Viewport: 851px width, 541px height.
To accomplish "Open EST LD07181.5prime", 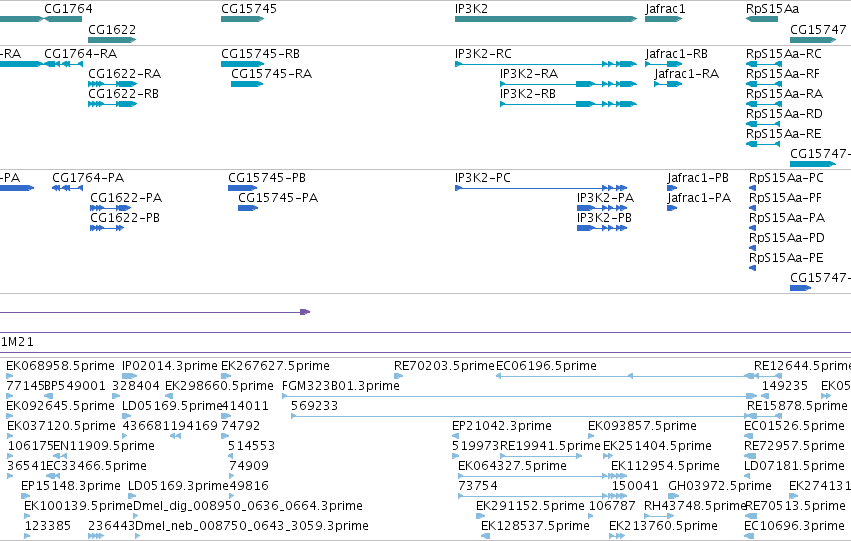I will click(x=794, y=466).
